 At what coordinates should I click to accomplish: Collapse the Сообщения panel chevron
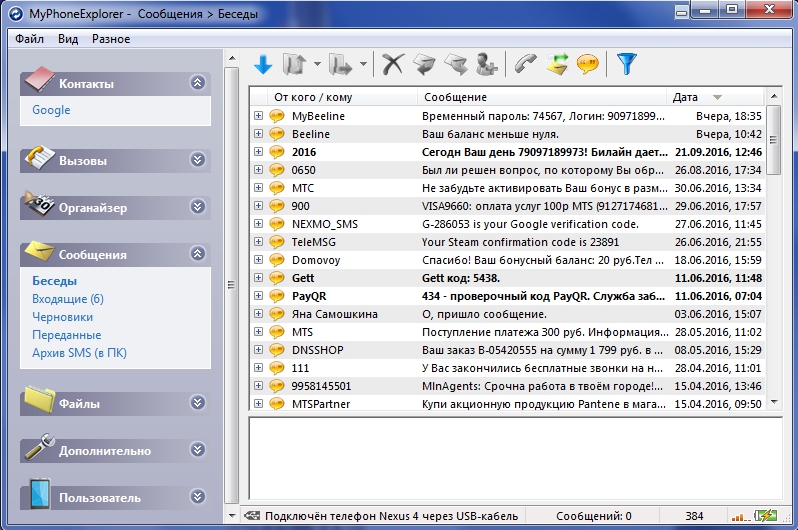[197, 254]
